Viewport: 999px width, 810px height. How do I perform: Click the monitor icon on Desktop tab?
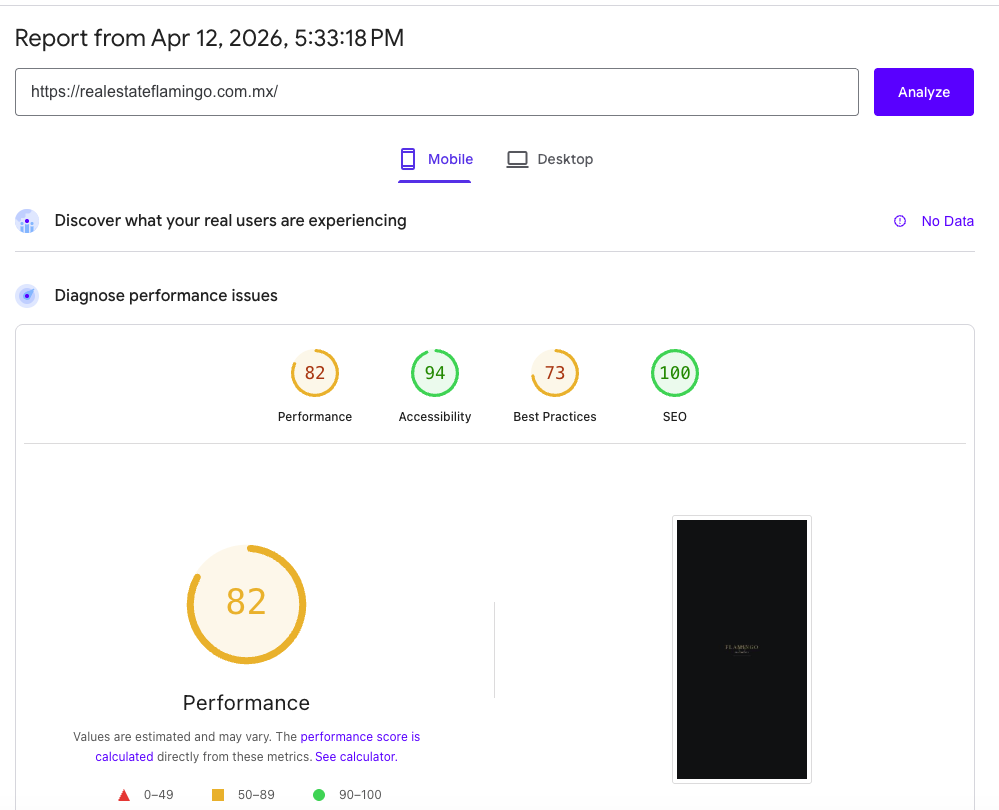(517, 158)
